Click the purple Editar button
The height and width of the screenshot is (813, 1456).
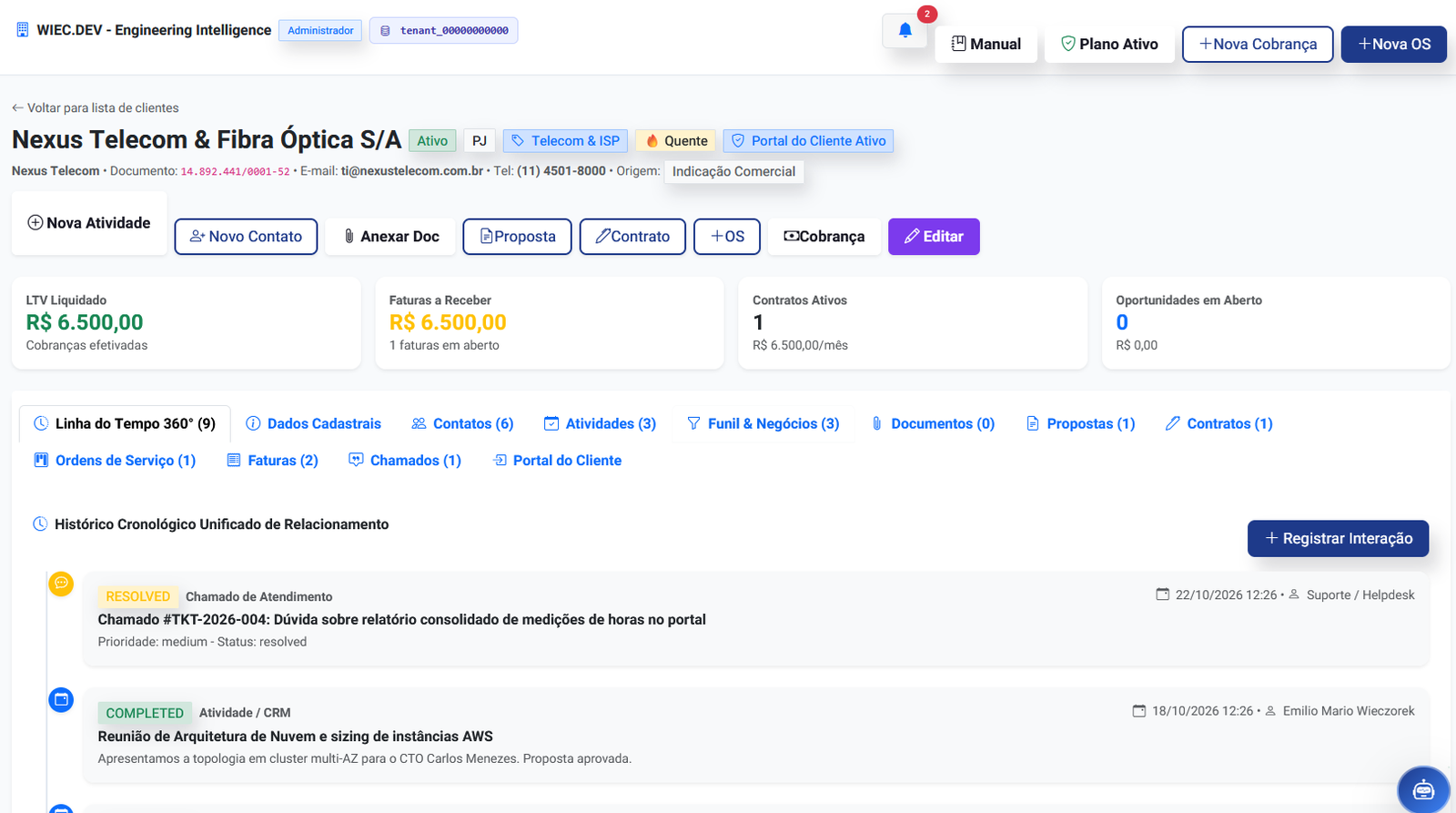point(934,237)
